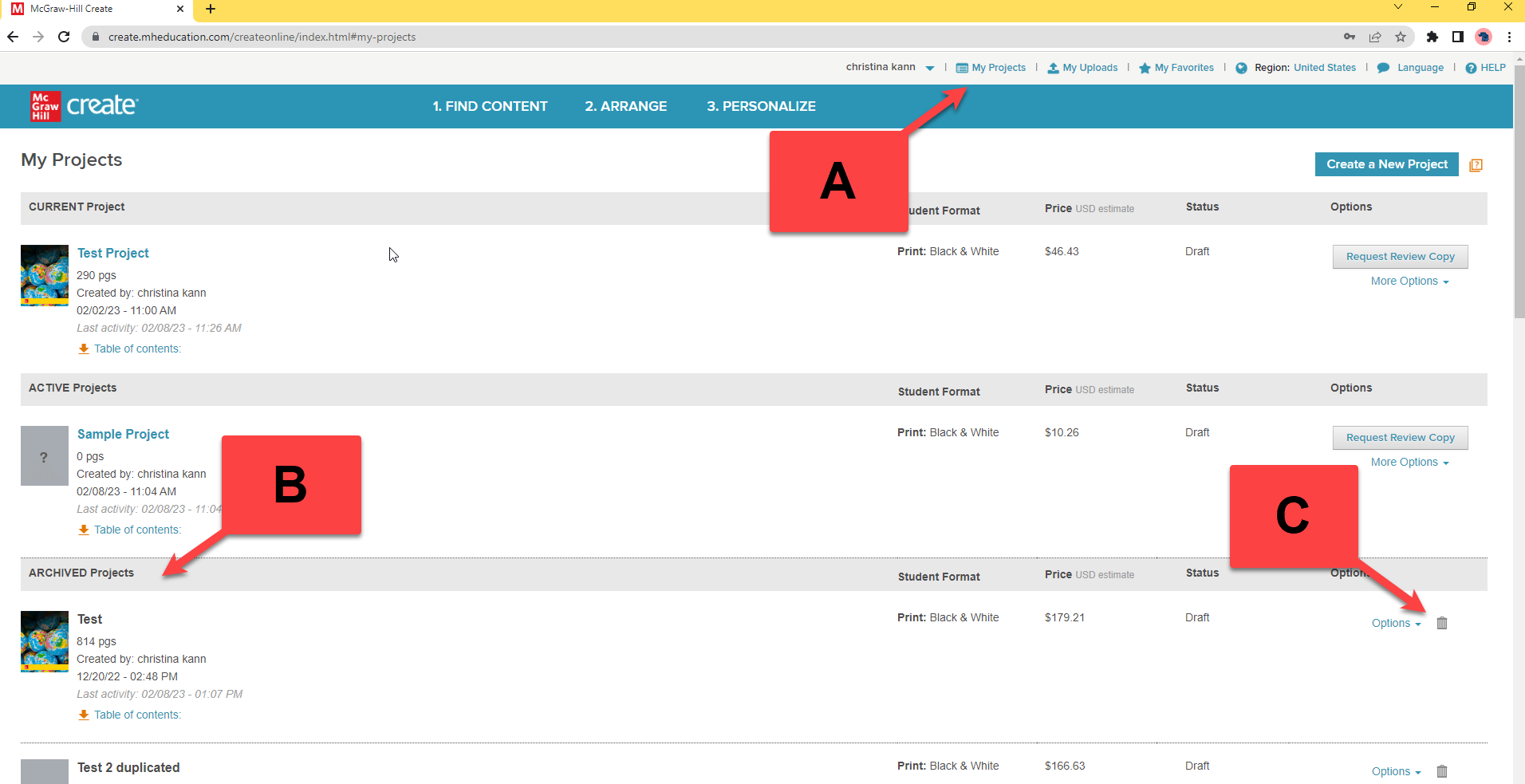Reload the page using the refresh icon

(64, 37)
